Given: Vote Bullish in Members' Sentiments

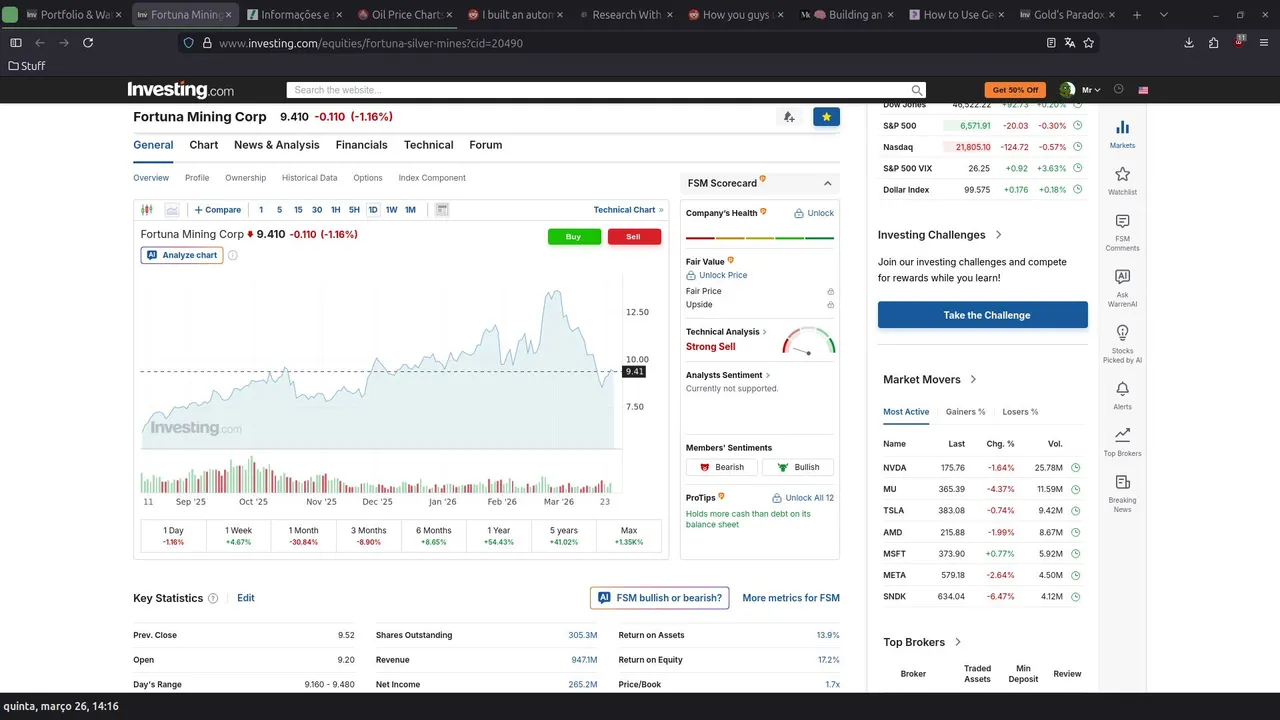Looking at the screenshot, I should click(798, 467).
